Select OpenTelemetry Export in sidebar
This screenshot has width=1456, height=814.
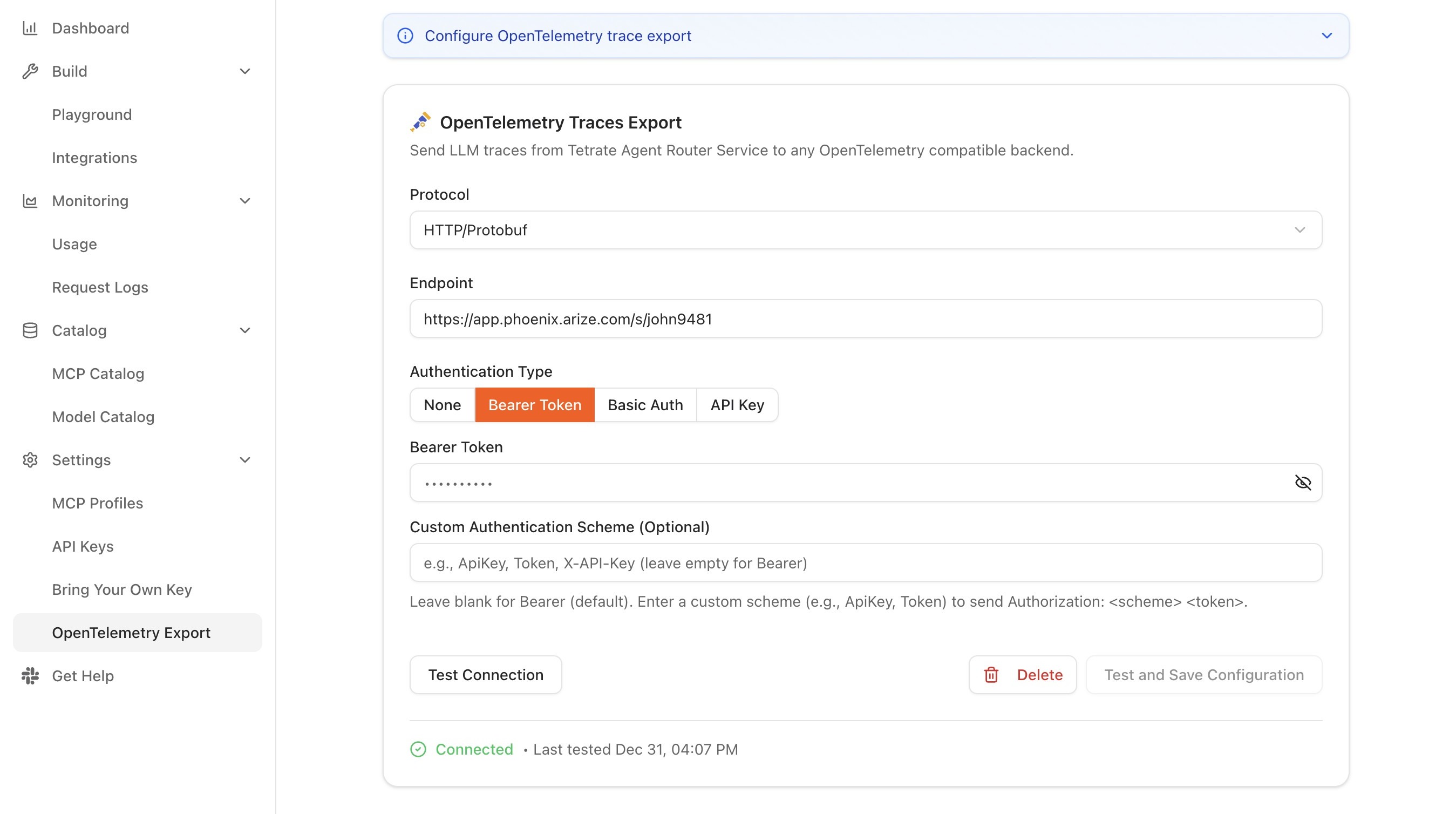tap(138, 632)
